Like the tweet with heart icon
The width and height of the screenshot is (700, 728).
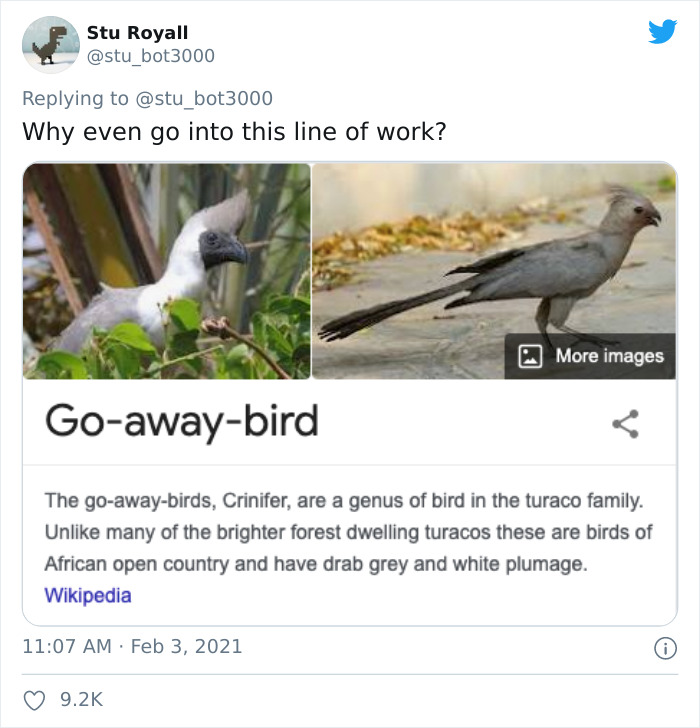(36, 701)
